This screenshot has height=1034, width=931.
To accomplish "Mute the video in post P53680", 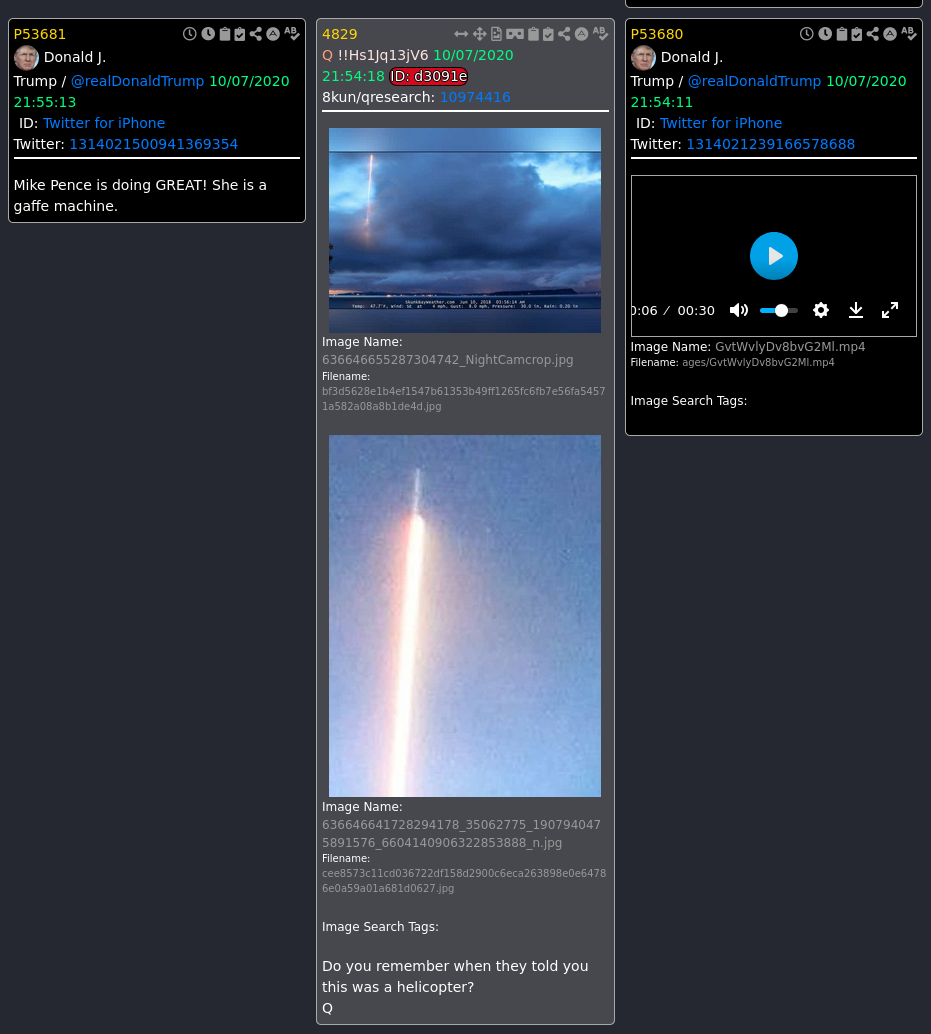I will pos(739,310).
